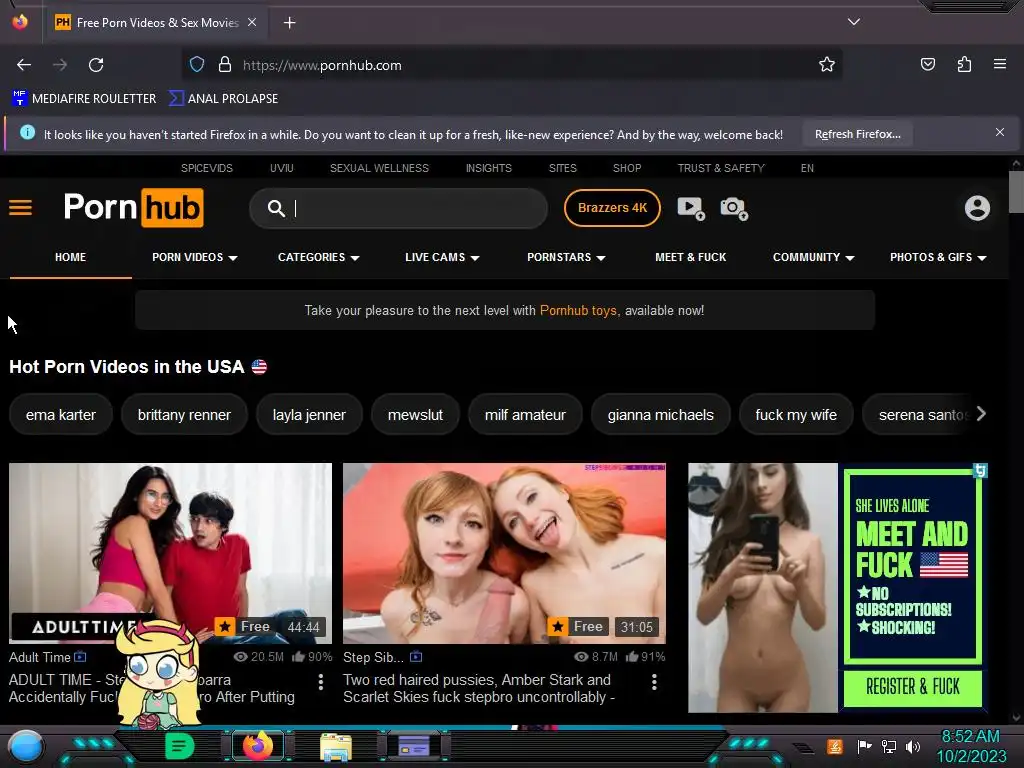Click the upload photo camera icon
This screenshot has height=768, width=1024.
pos(734,208)
